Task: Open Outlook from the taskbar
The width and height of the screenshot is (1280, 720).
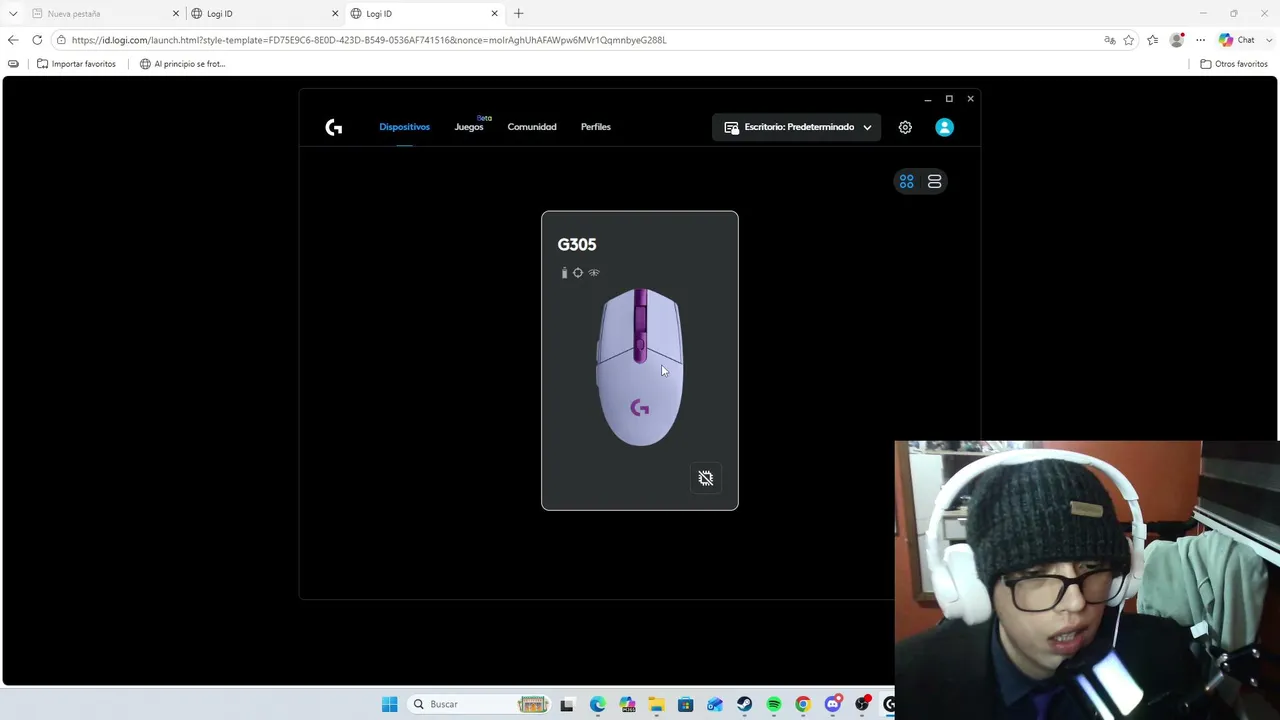Action: [715, 704]
